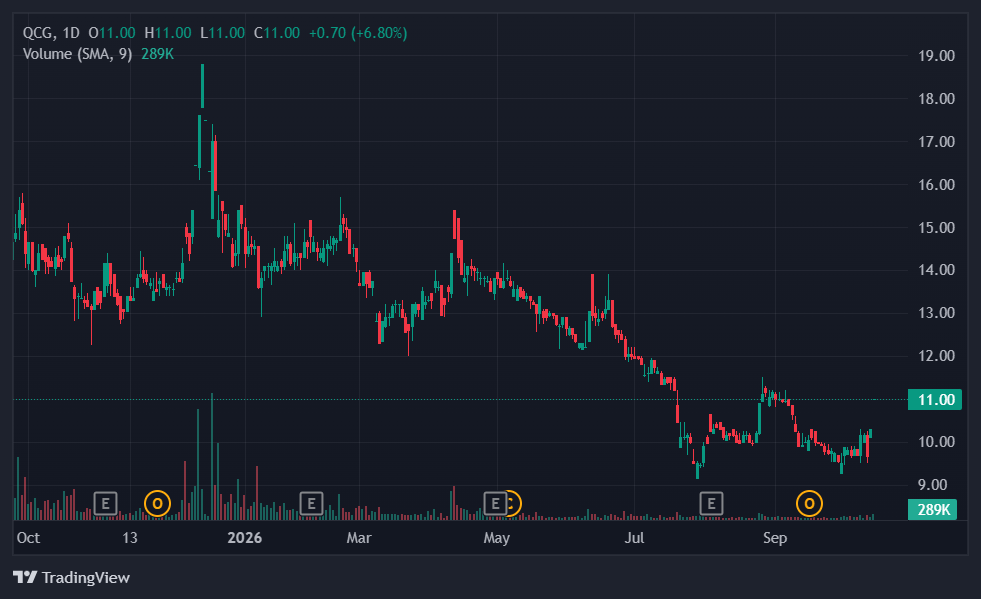
Task: Click the green 11.00 current price label
Action: (935, 399)
